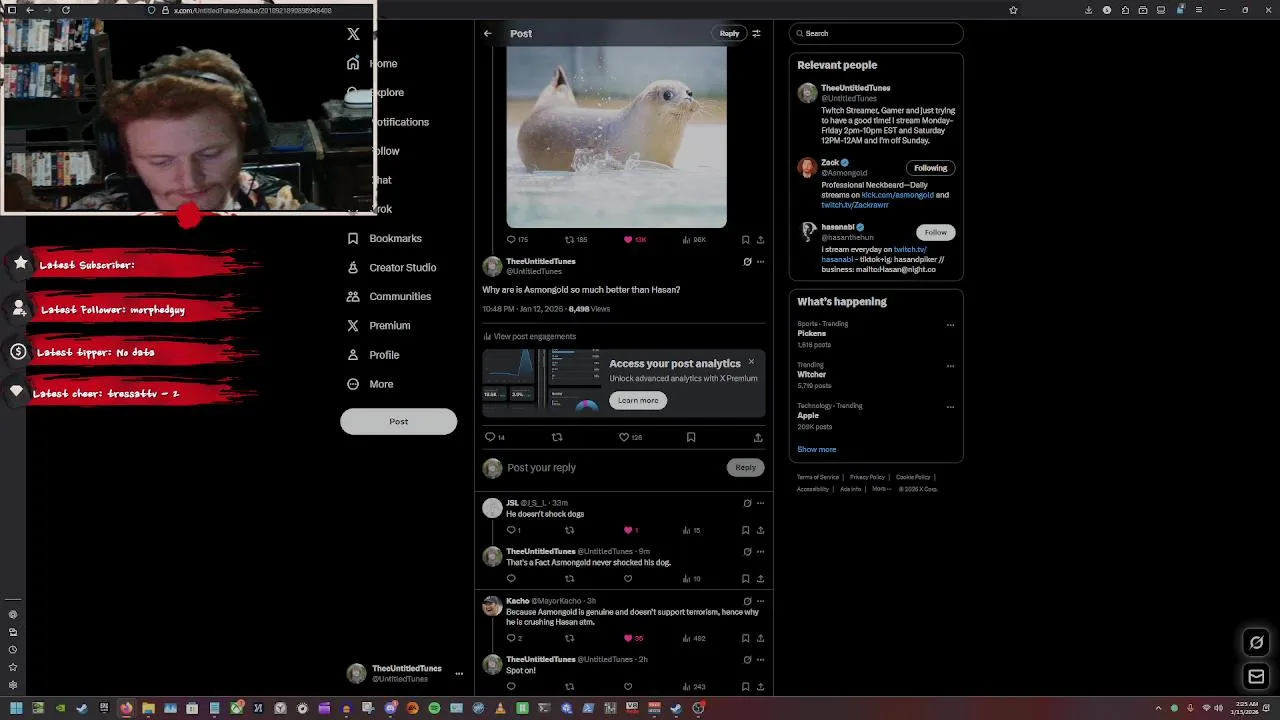Open the seal photo in the post
This screenshot has height=720, width=1280.
tap(616, 138)
